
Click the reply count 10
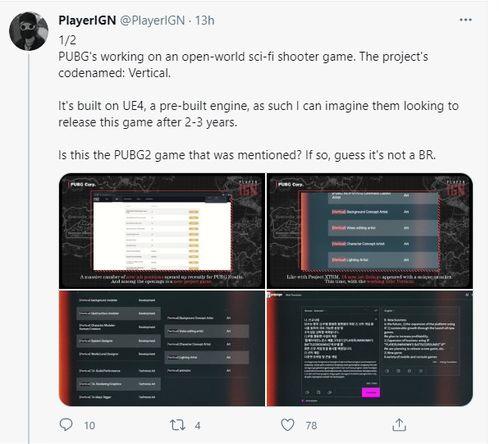coord(89,426)
